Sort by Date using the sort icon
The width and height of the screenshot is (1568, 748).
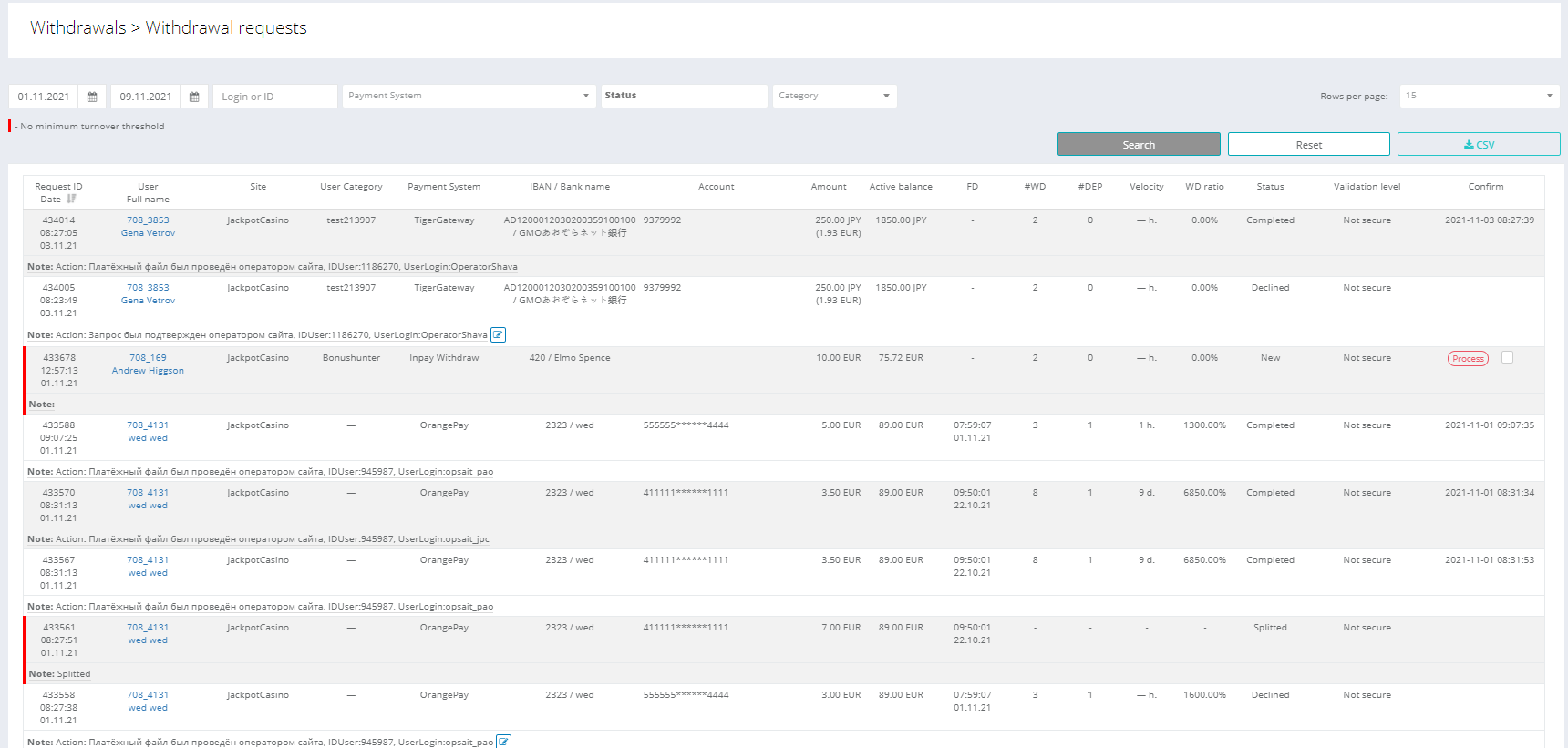pyautogui.click(x=72, y=199)
